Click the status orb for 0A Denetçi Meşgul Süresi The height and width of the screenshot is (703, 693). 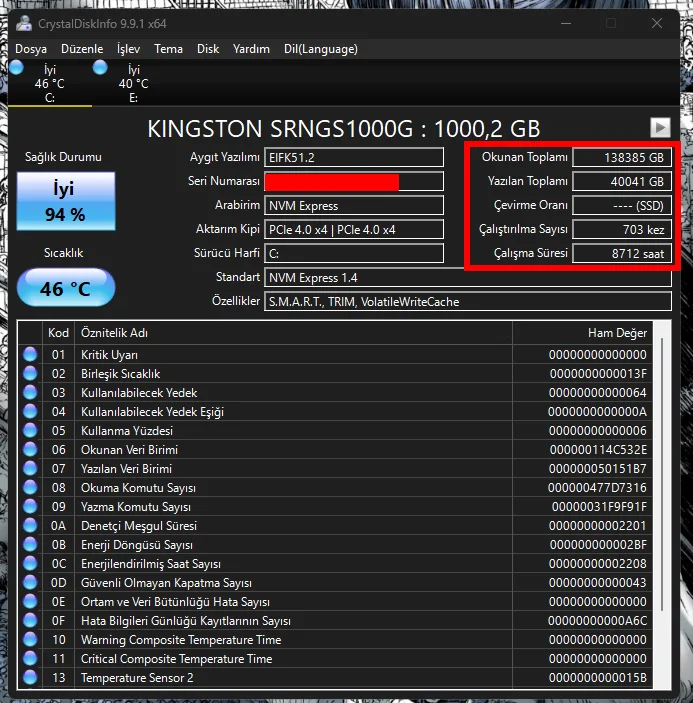point(30,525)
